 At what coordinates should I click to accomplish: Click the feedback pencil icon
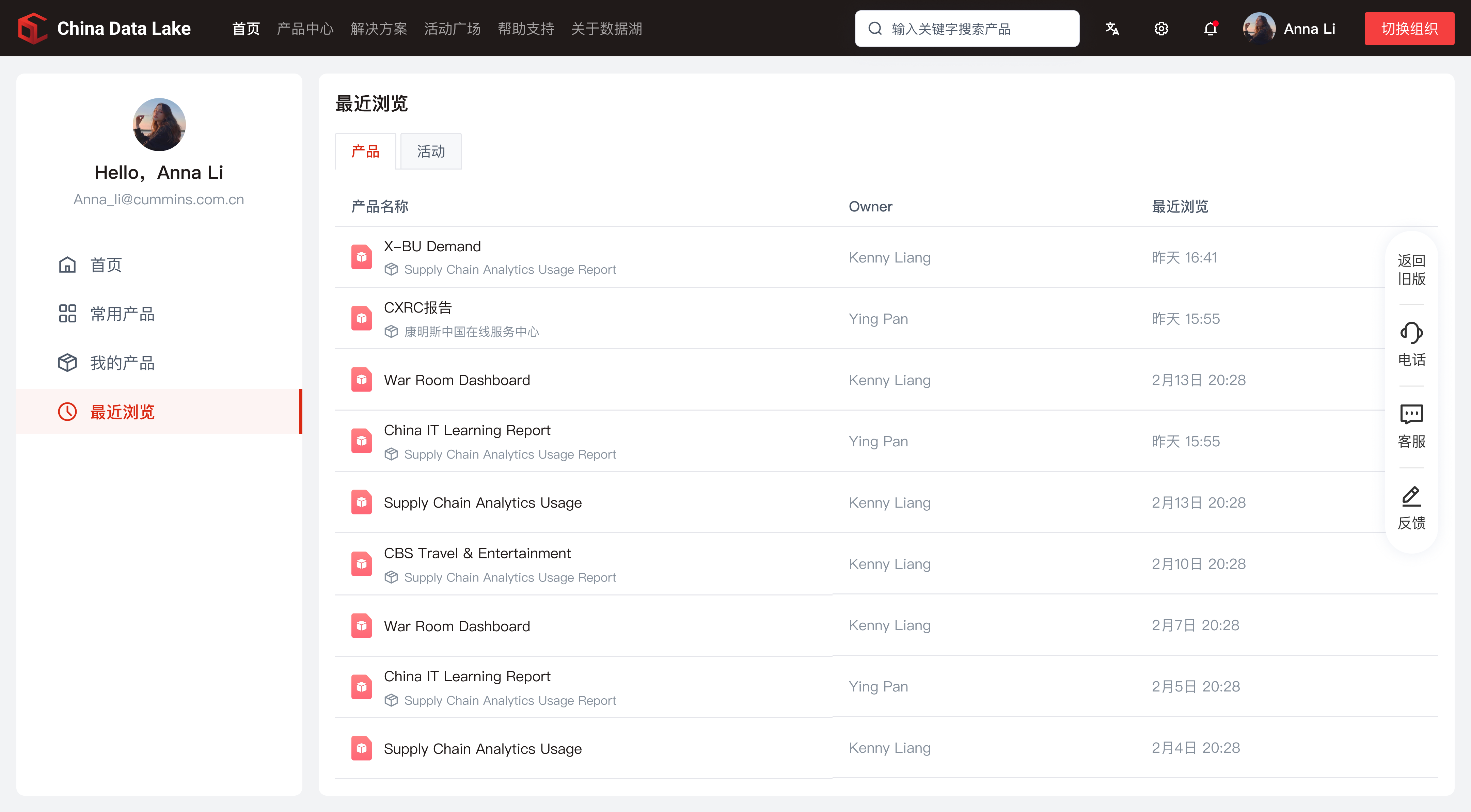coord(1411,496)
